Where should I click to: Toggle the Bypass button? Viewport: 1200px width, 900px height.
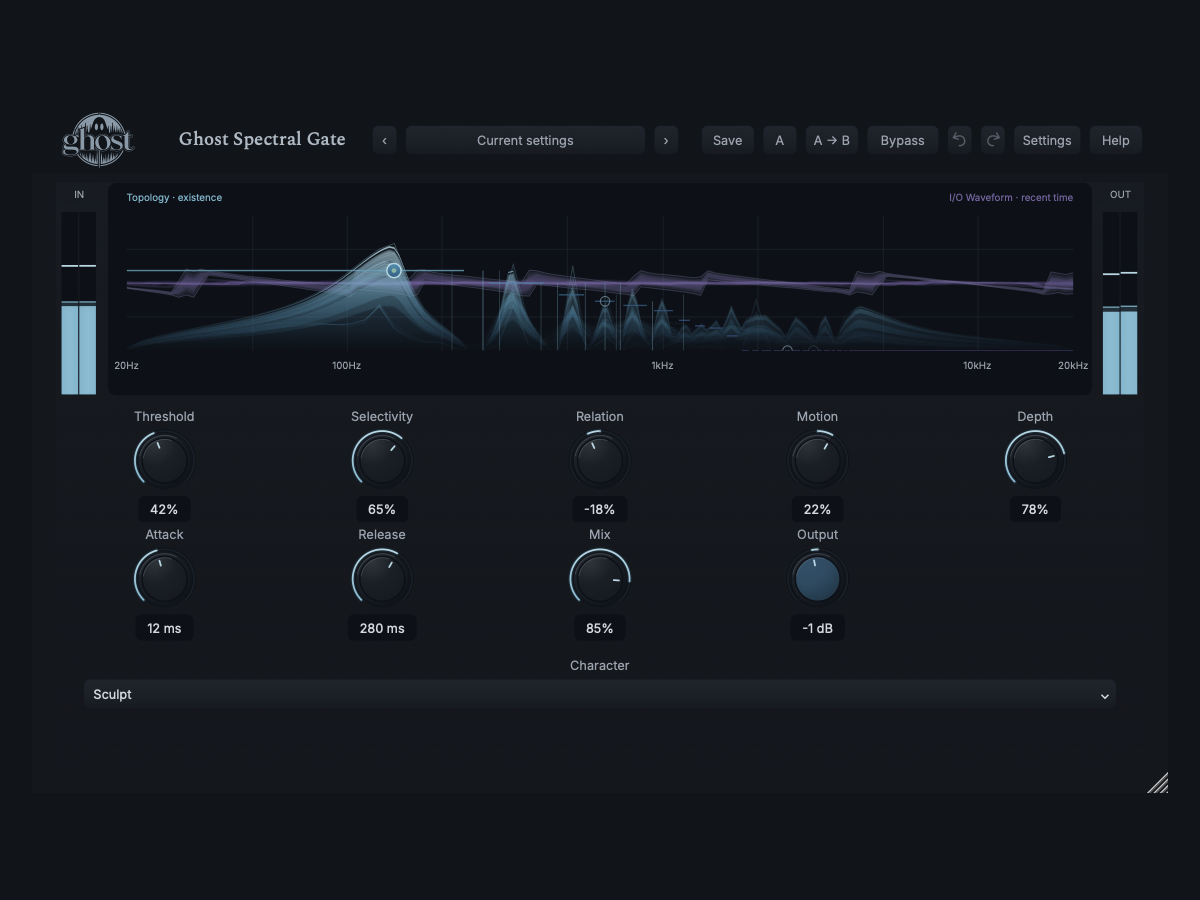pyautogui.click(x=902, y=140)
